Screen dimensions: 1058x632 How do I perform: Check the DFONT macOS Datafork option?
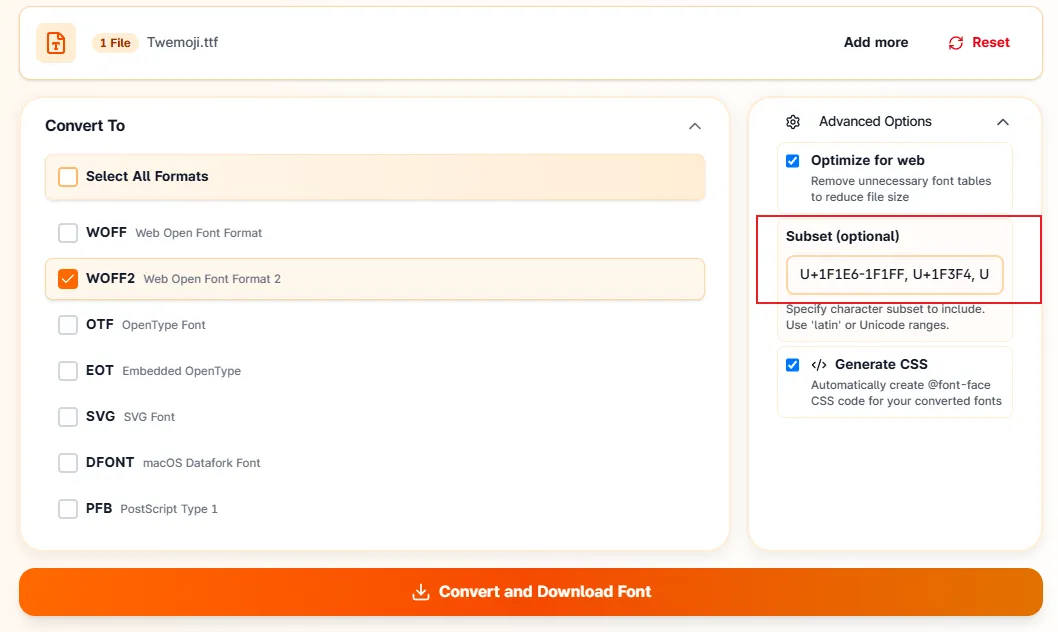point(67,463)
